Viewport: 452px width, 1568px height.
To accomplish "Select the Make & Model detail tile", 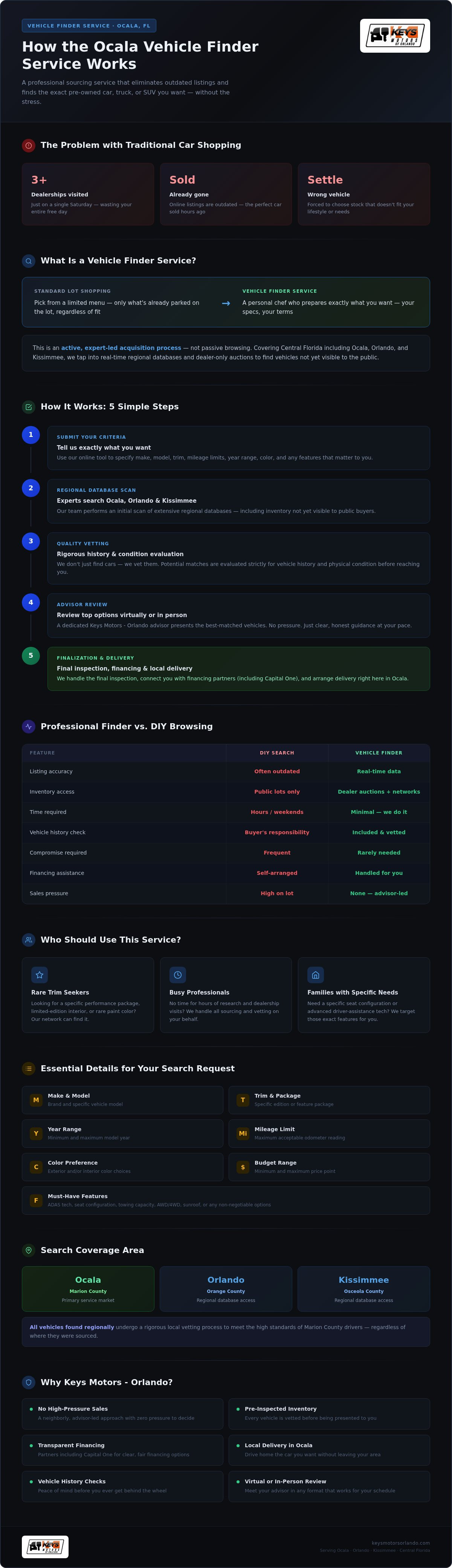I will tap(122, 1100).
